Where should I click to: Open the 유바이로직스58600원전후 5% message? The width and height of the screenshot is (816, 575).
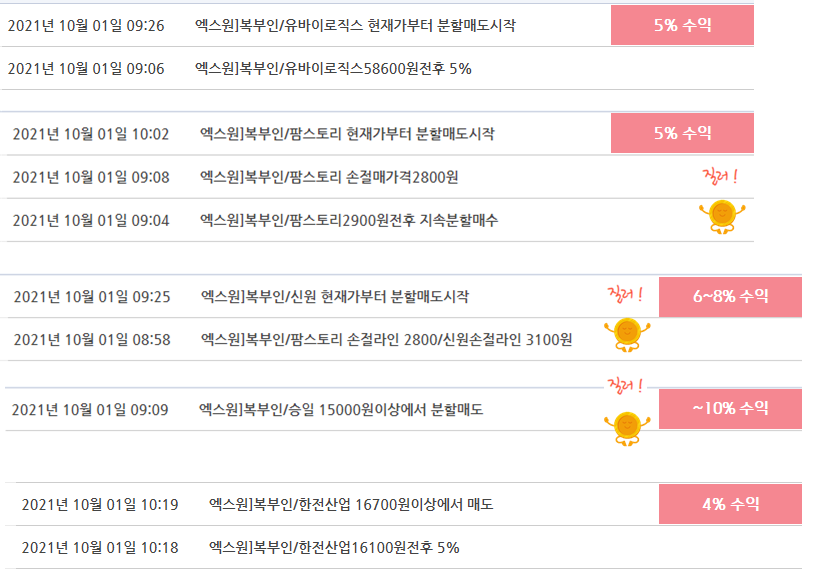333,69
